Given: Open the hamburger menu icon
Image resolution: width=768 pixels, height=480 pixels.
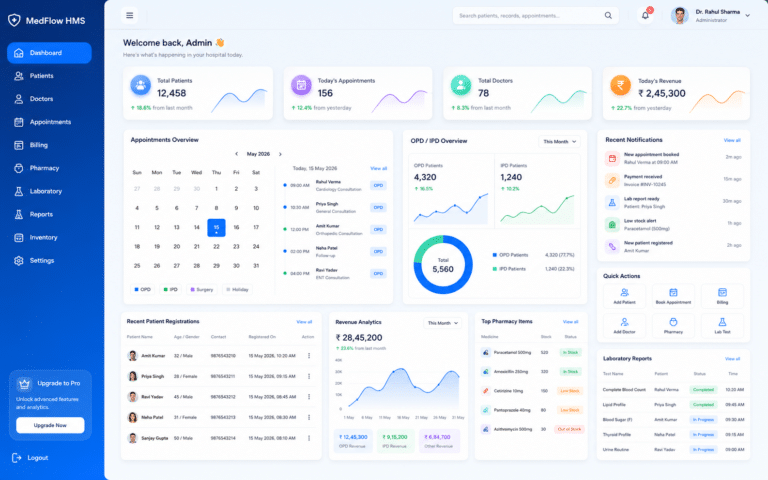Looking at the screenshot, I should [129, 16].
